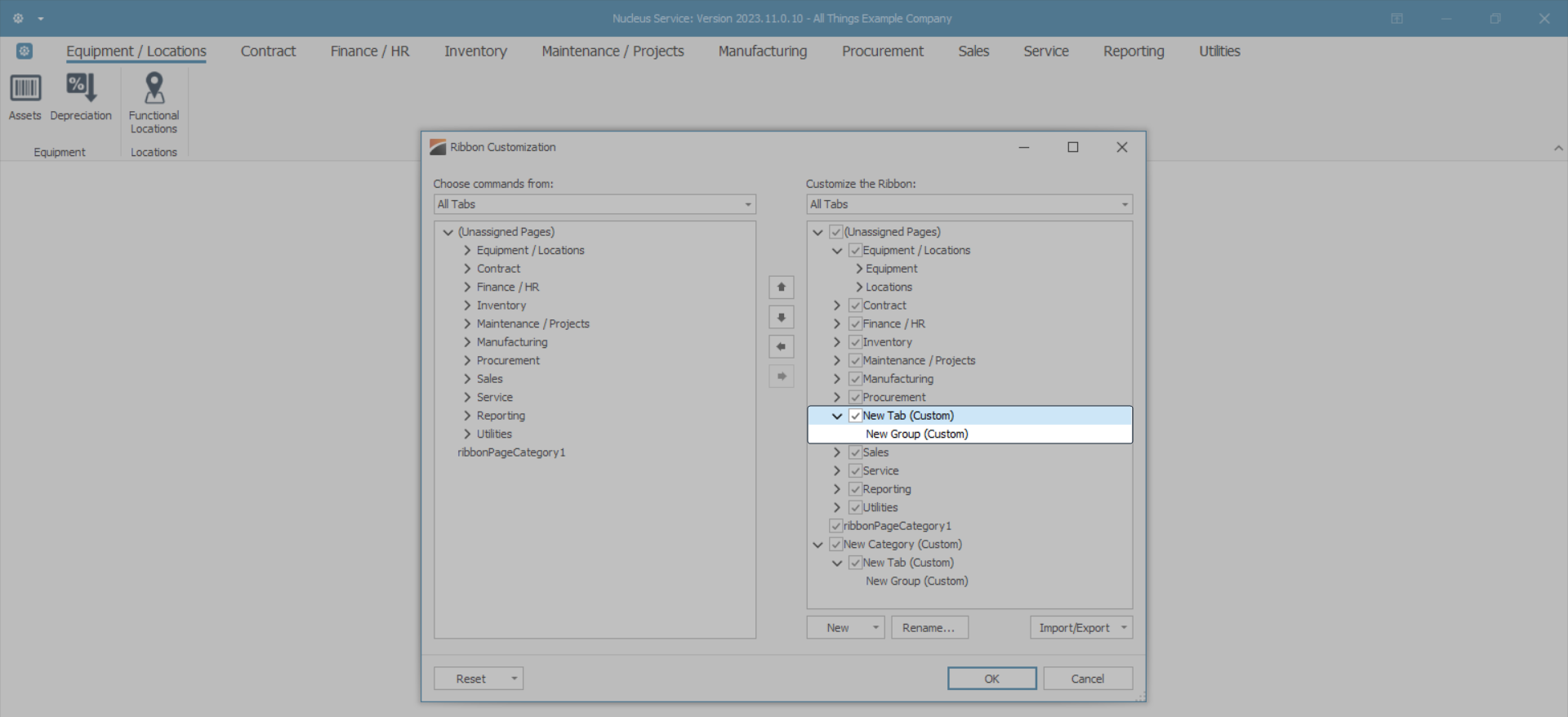Toggle the New Category (Custom) checkbox

coord(835,545)
